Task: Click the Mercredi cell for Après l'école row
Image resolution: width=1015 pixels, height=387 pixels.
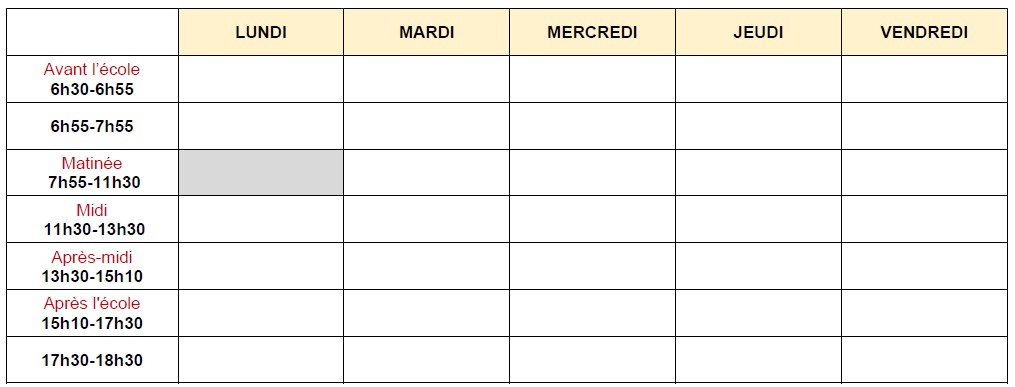Action: [x=592, y=313]
